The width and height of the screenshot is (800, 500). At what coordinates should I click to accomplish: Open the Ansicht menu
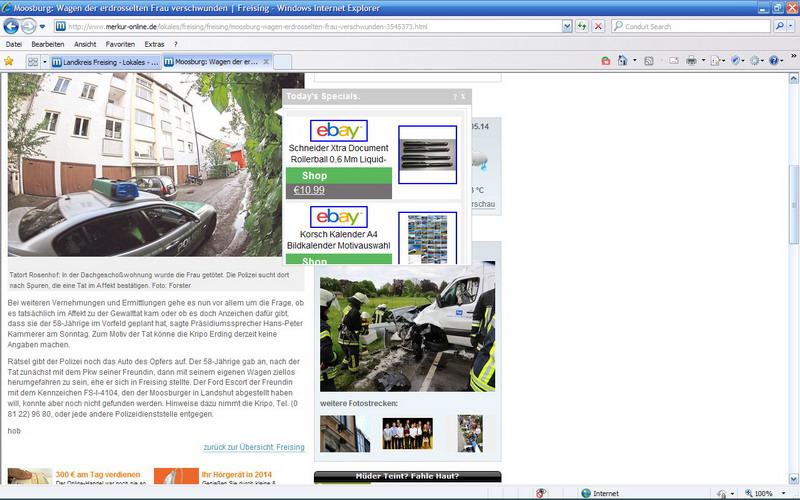coord(85,44)
